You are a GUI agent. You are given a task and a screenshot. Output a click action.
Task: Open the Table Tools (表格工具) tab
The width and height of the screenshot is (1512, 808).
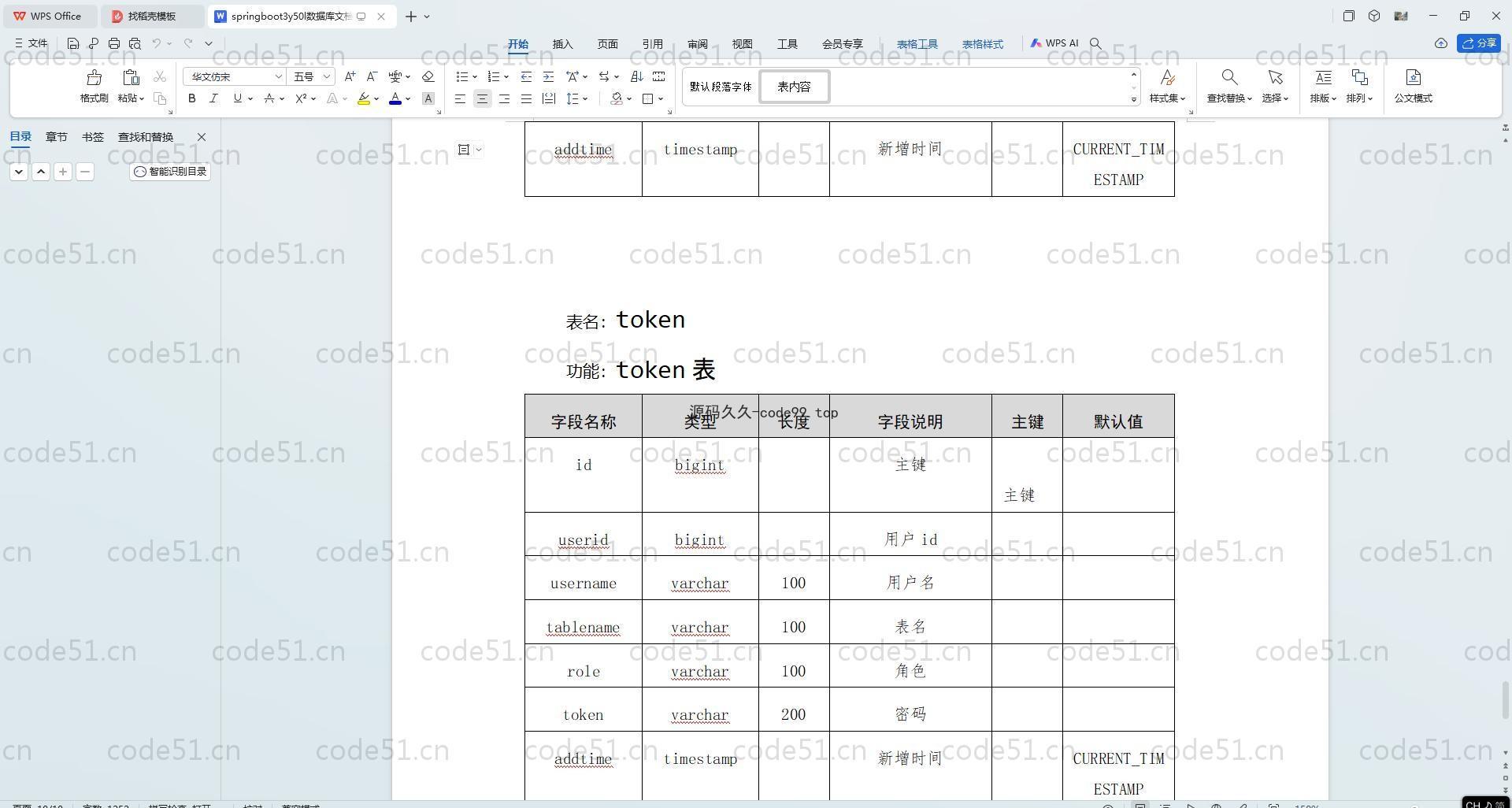(x=917, y=44)
